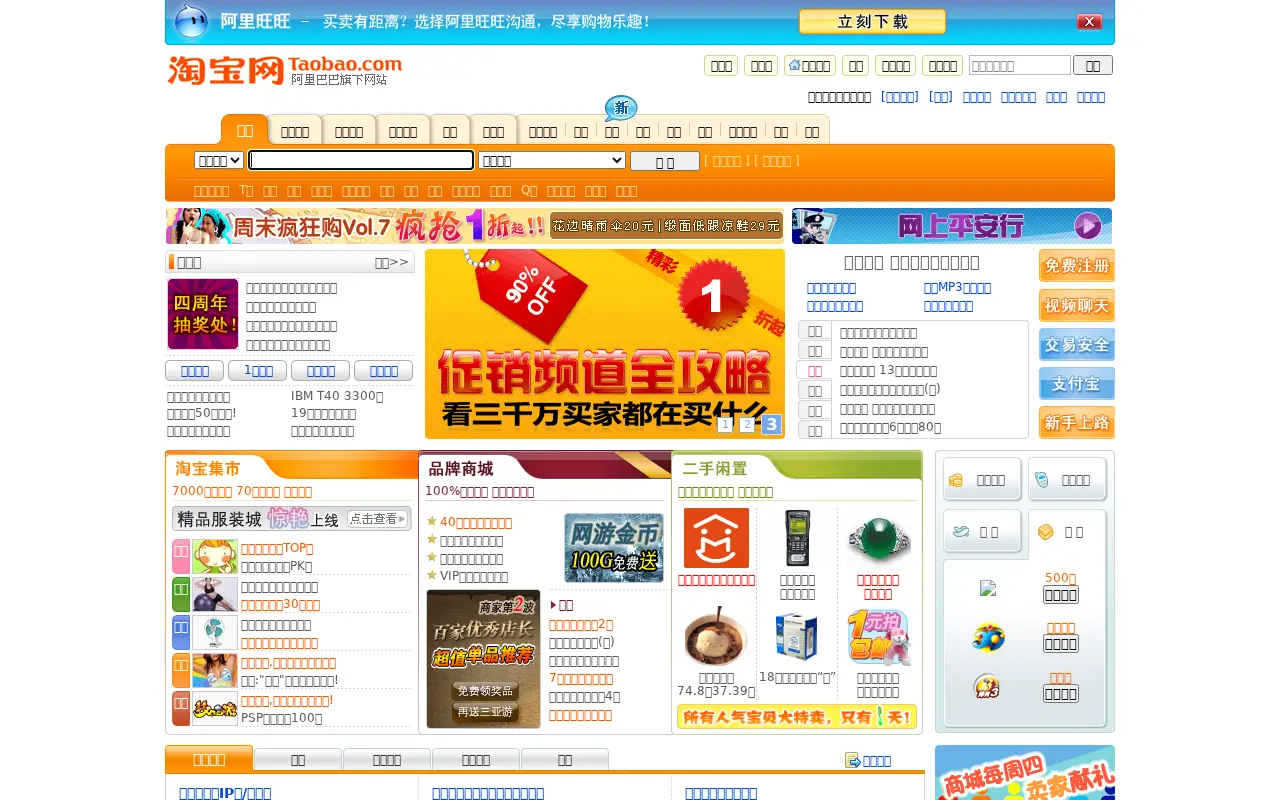Image resolution: width=1280 pixels, height=800 pixels.
Task: Click the blue AliWangWang mascot icon
Action: (191, 21)
